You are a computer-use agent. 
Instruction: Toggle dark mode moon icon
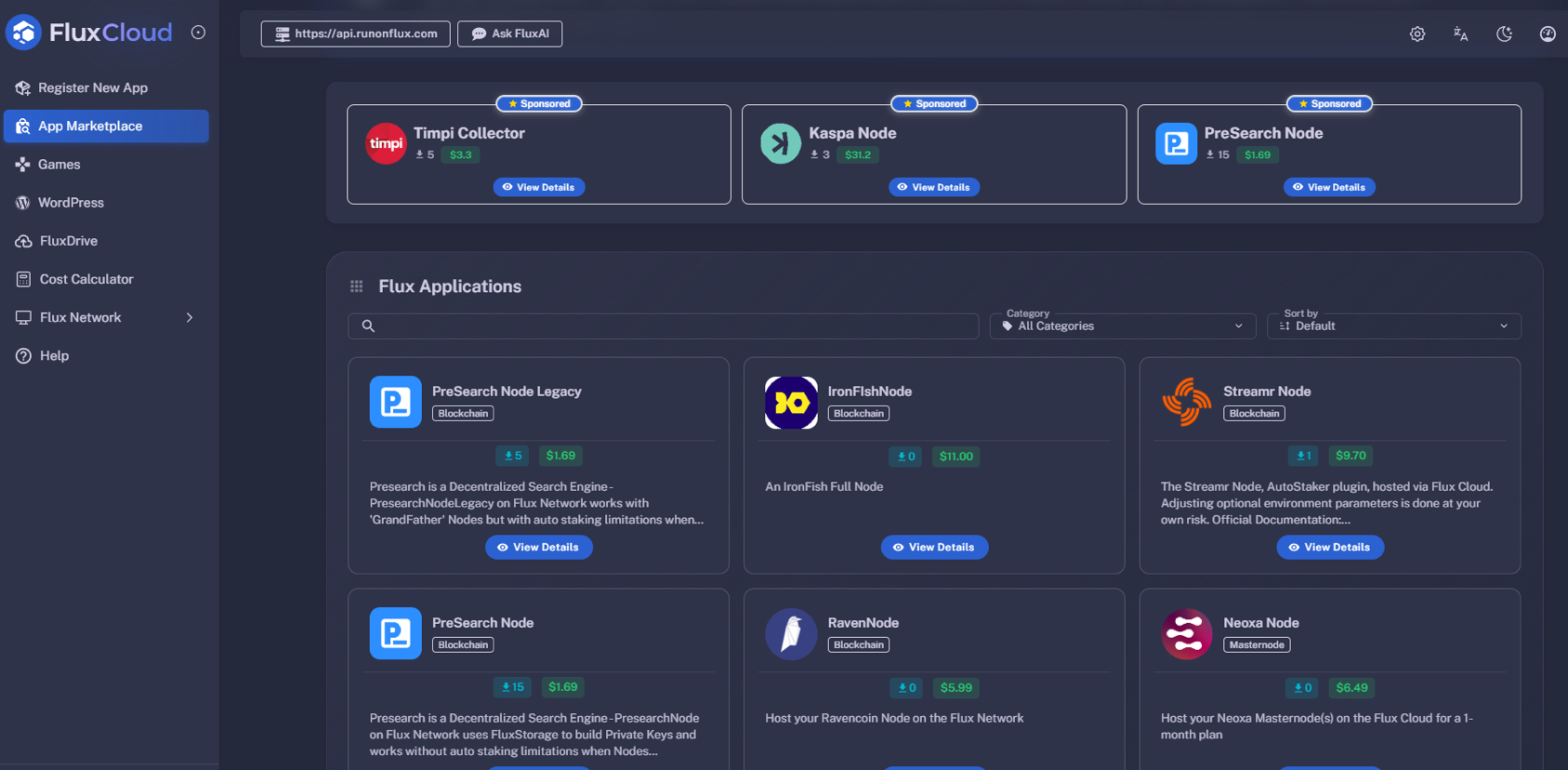(x=1504, y=33)
